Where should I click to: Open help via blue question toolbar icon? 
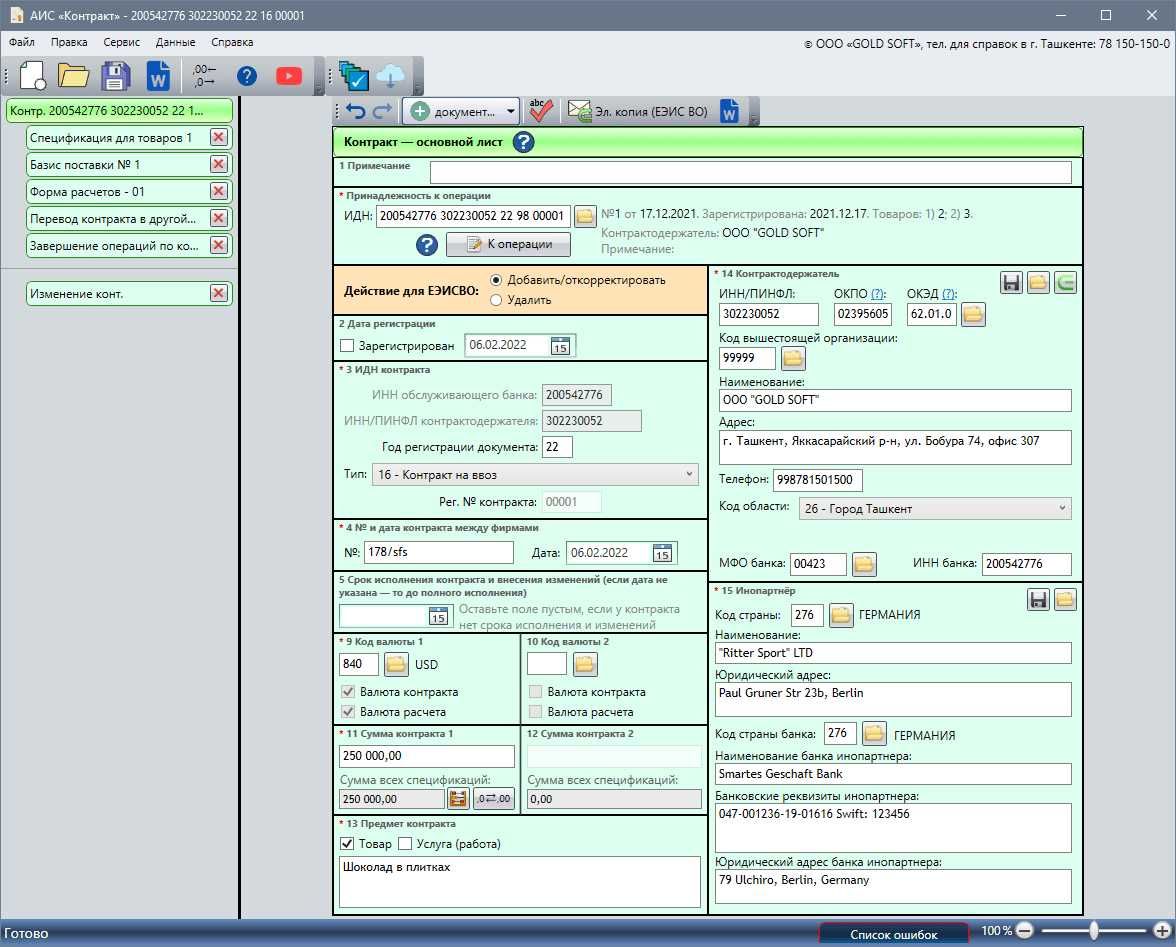pyautogui.click(x=247, y=76)
